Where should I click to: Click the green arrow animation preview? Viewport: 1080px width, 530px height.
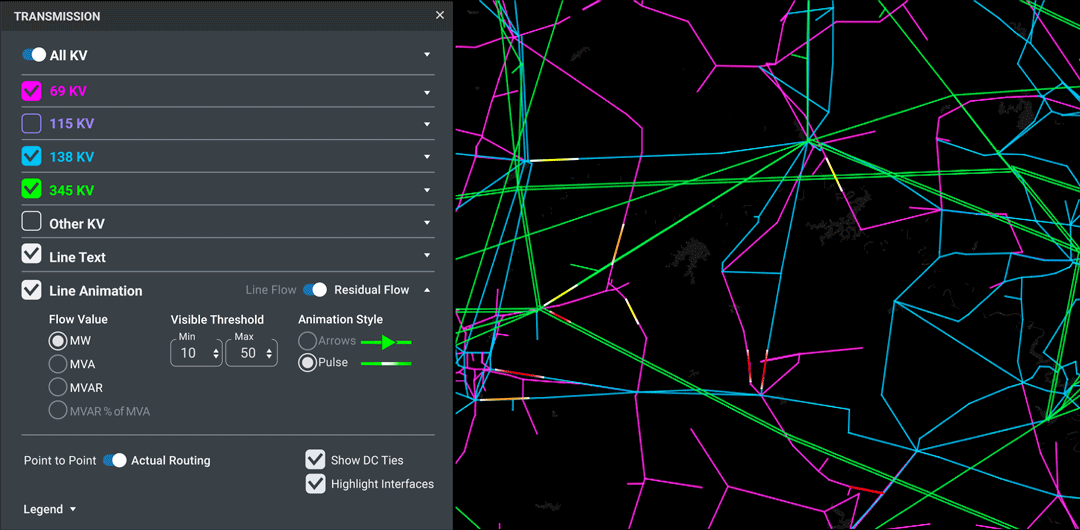point(386,342)
